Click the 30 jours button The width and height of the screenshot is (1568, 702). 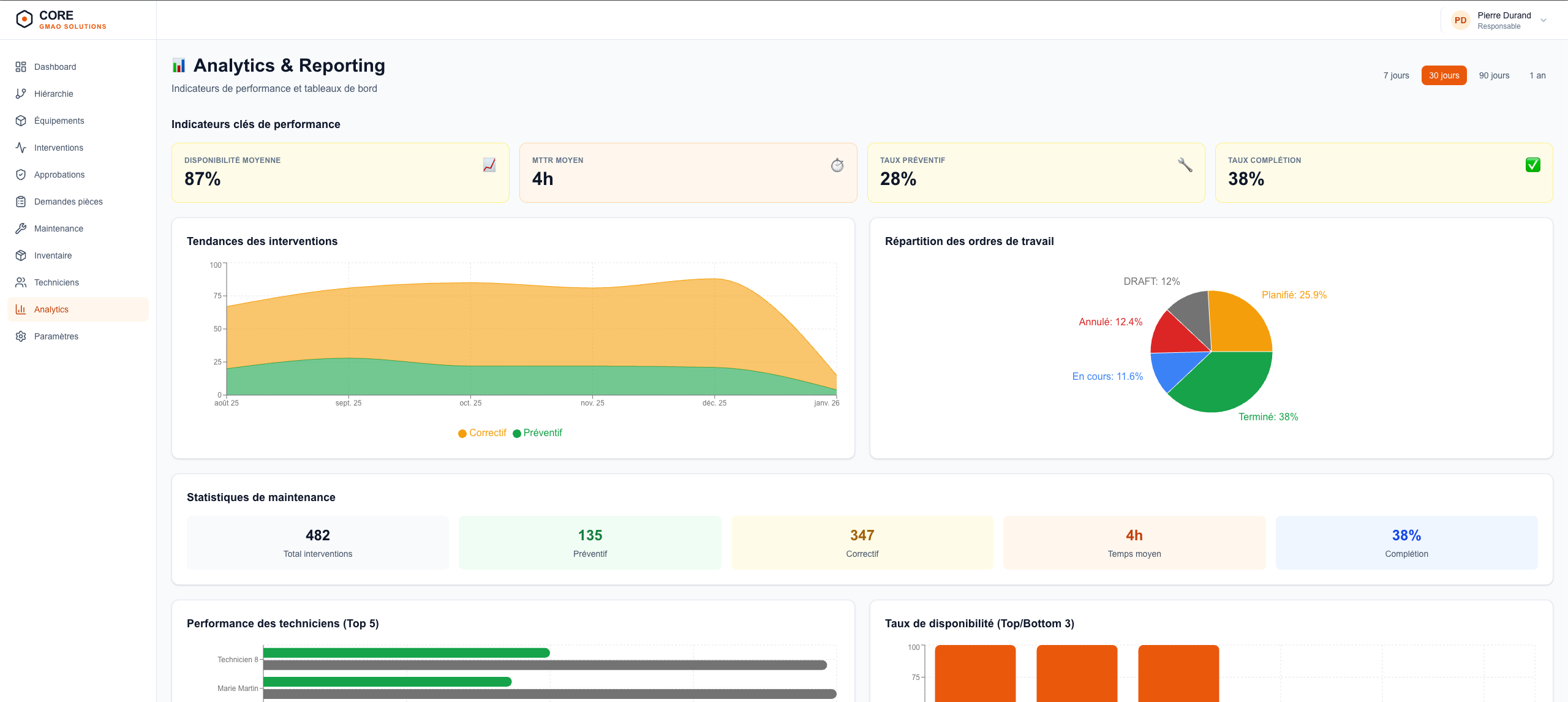pyautogui.click(x=1444, y=75)
